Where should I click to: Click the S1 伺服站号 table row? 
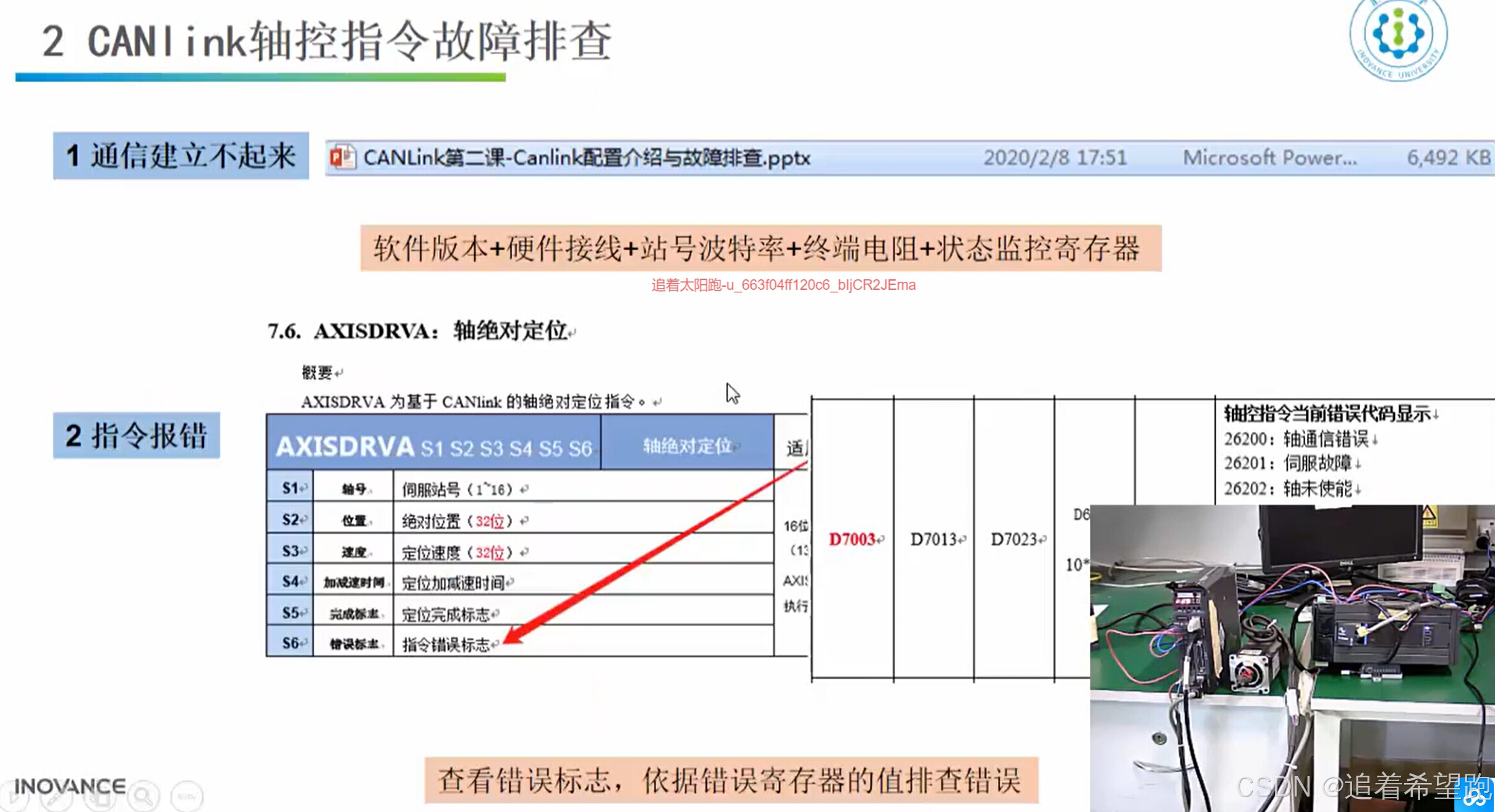(519, 488)
